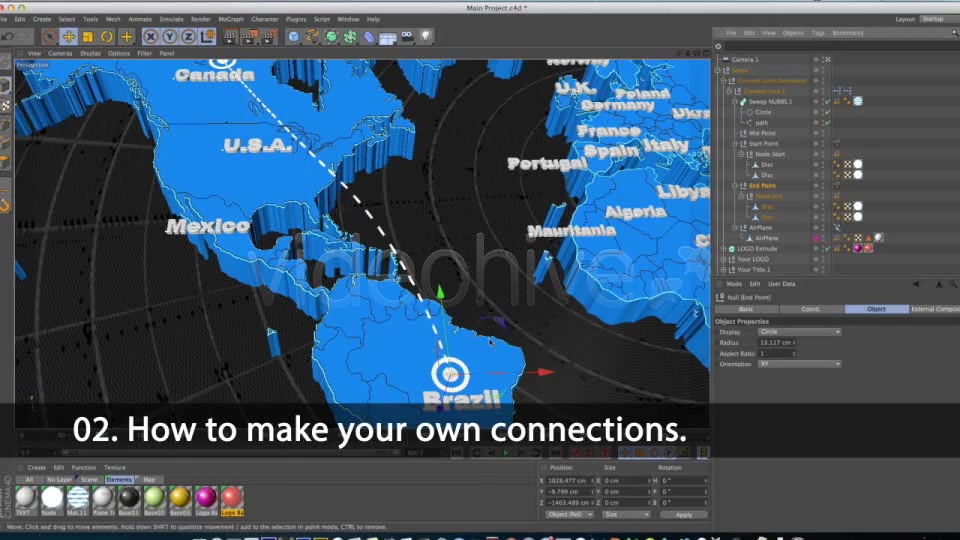Add a light object from toolbar
The image size is (960, 540).
point(426,37)
